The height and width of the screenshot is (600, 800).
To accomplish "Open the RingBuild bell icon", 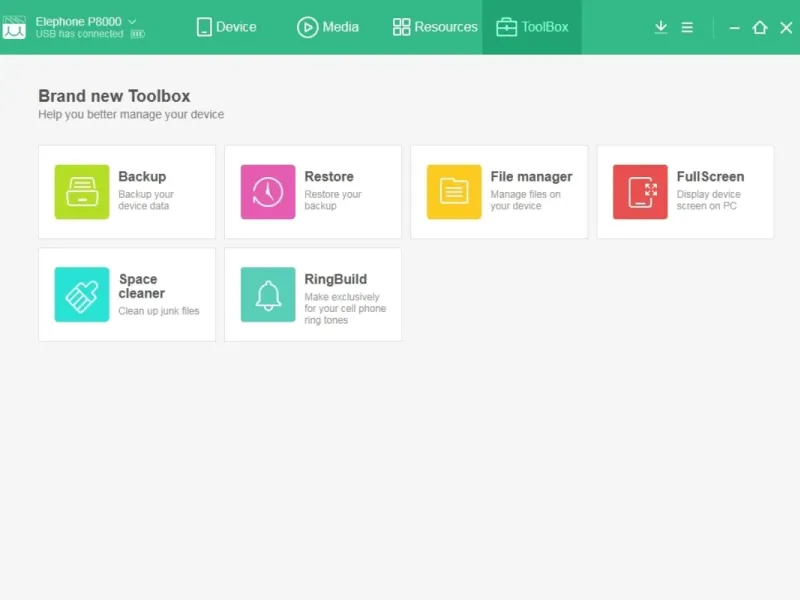I will [268, 294].
